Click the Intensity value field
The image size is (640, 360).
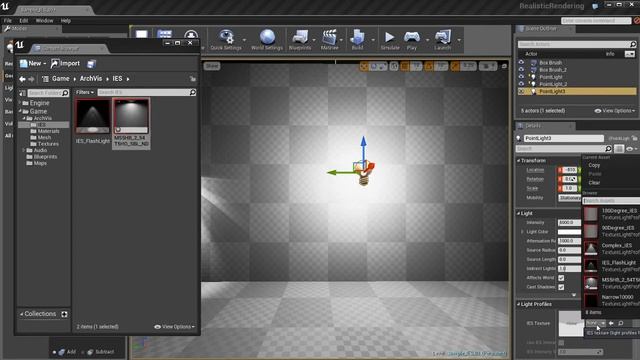coord(569,222)
